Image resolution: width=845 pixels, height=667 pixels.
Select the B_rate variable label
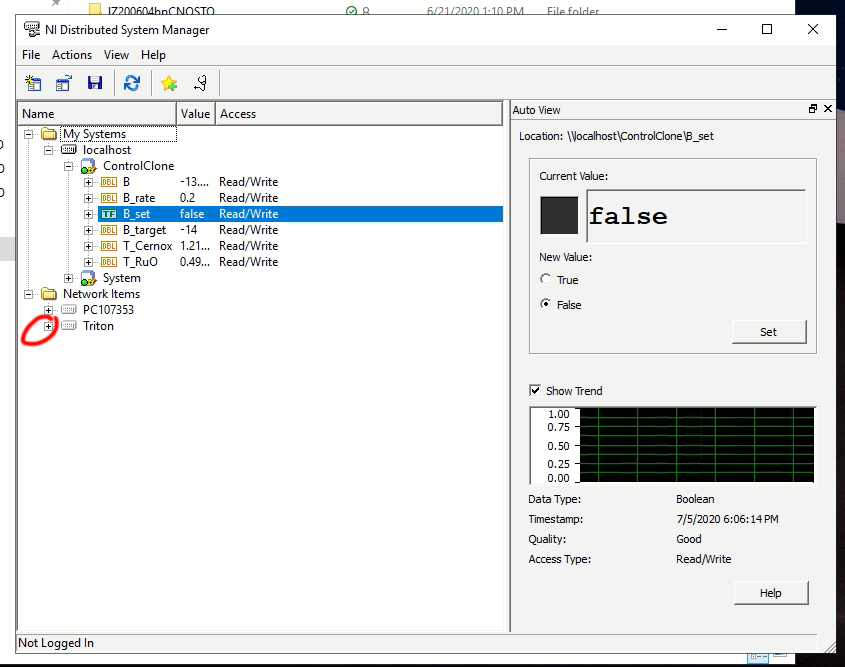click(139, 198)
